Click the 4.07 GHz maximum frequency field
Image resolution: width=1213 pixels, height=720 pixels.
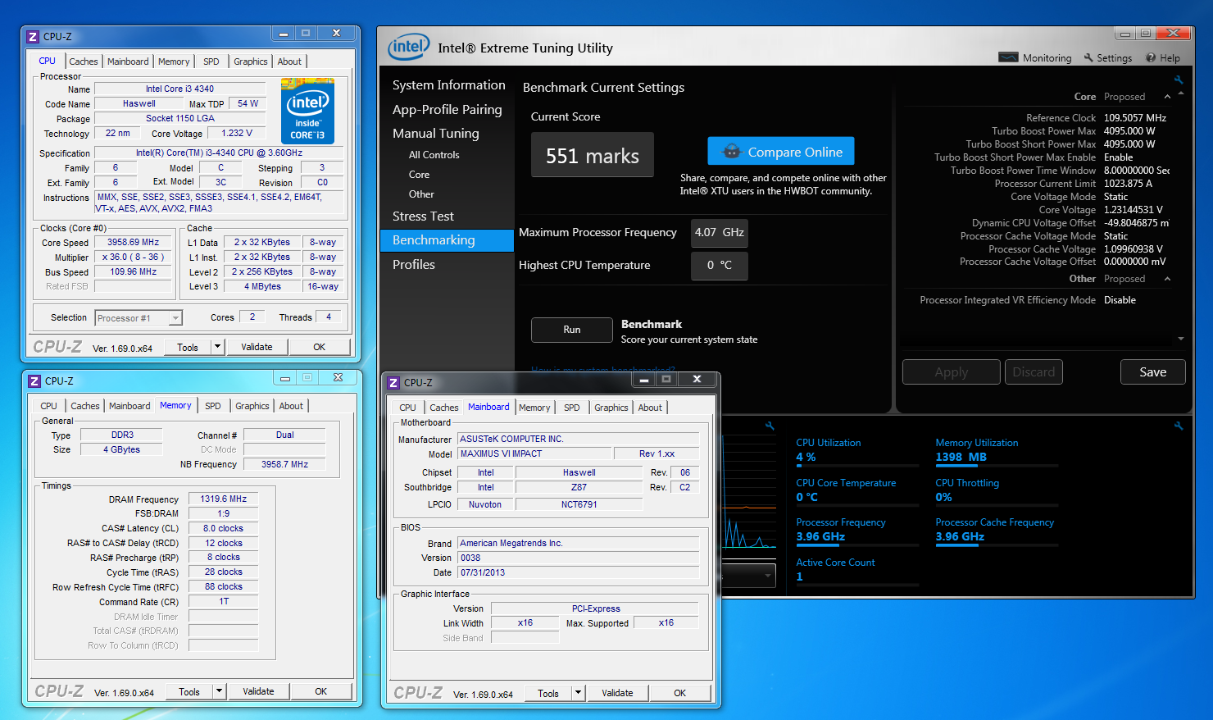[x=719, y=233]
